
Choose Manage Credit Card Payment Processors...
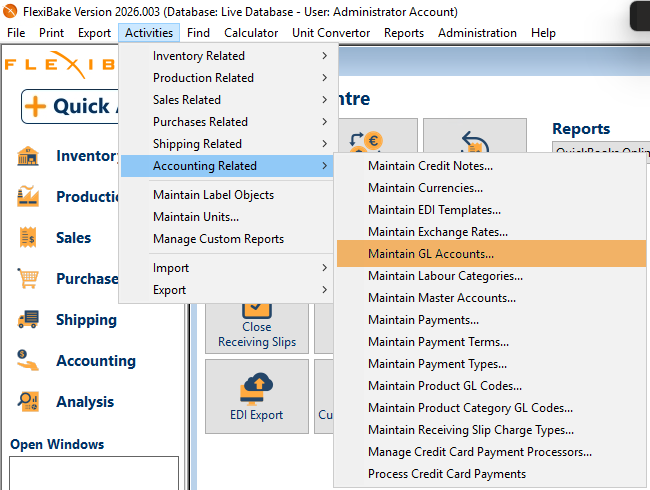tap(491, 451)
